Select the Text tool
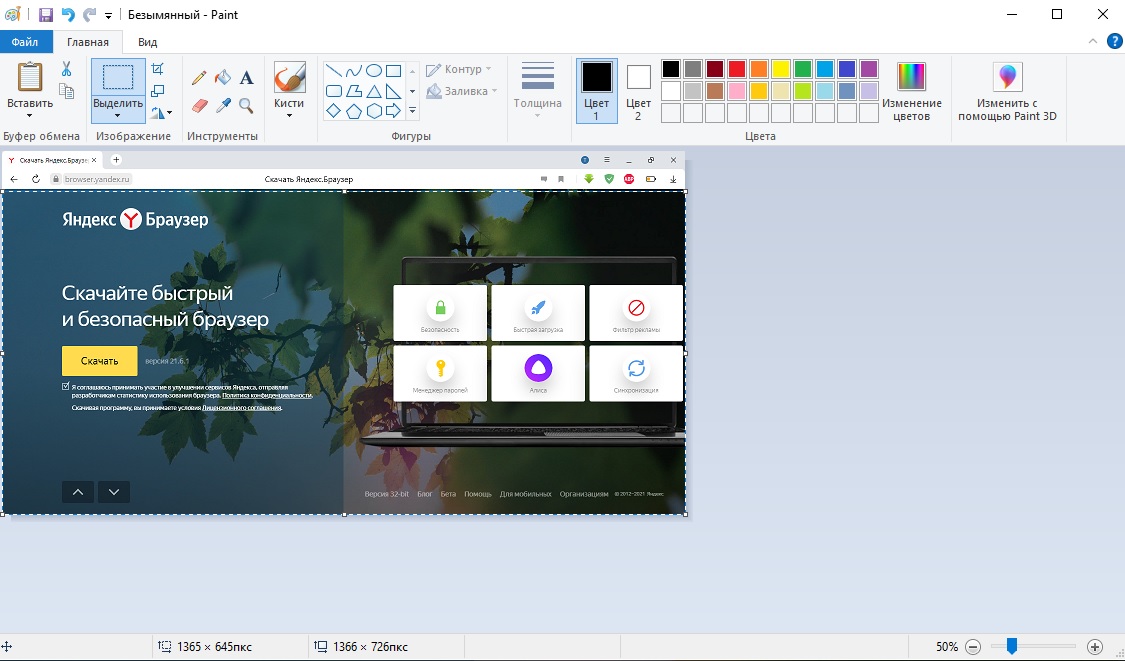 point(246,77)
